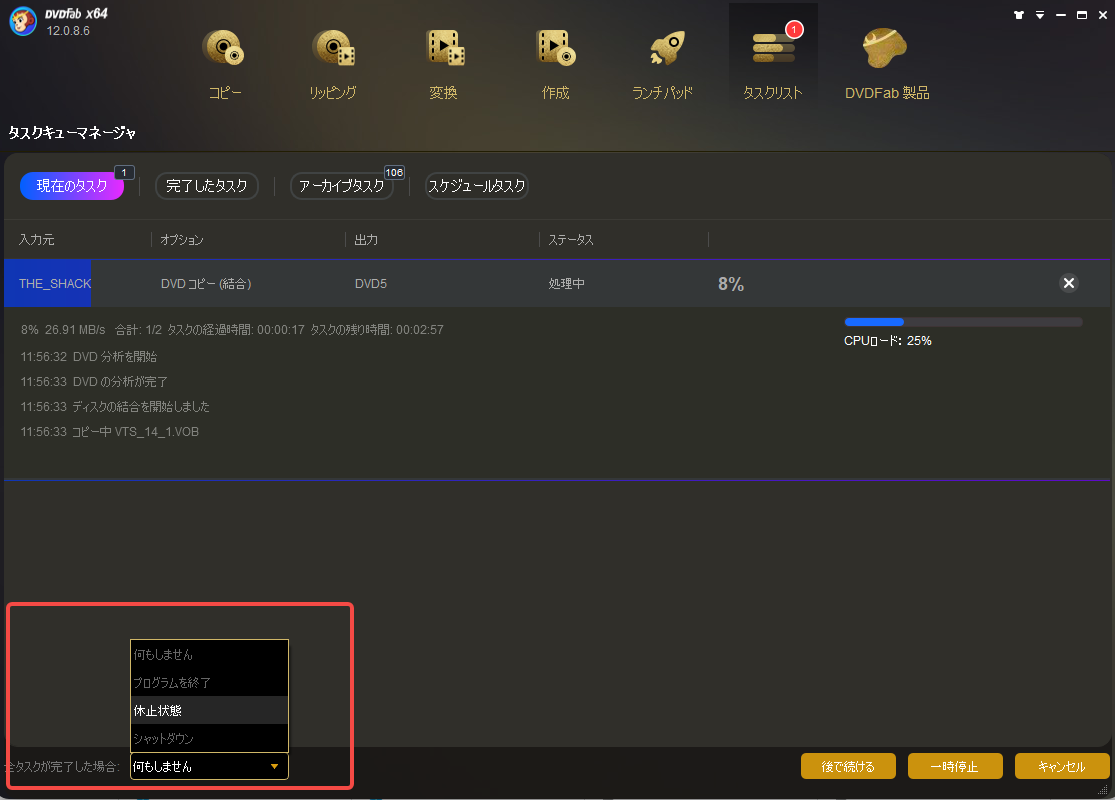
Task: Click タスクキューマネージャ heading
Action: tap(72, 133)
